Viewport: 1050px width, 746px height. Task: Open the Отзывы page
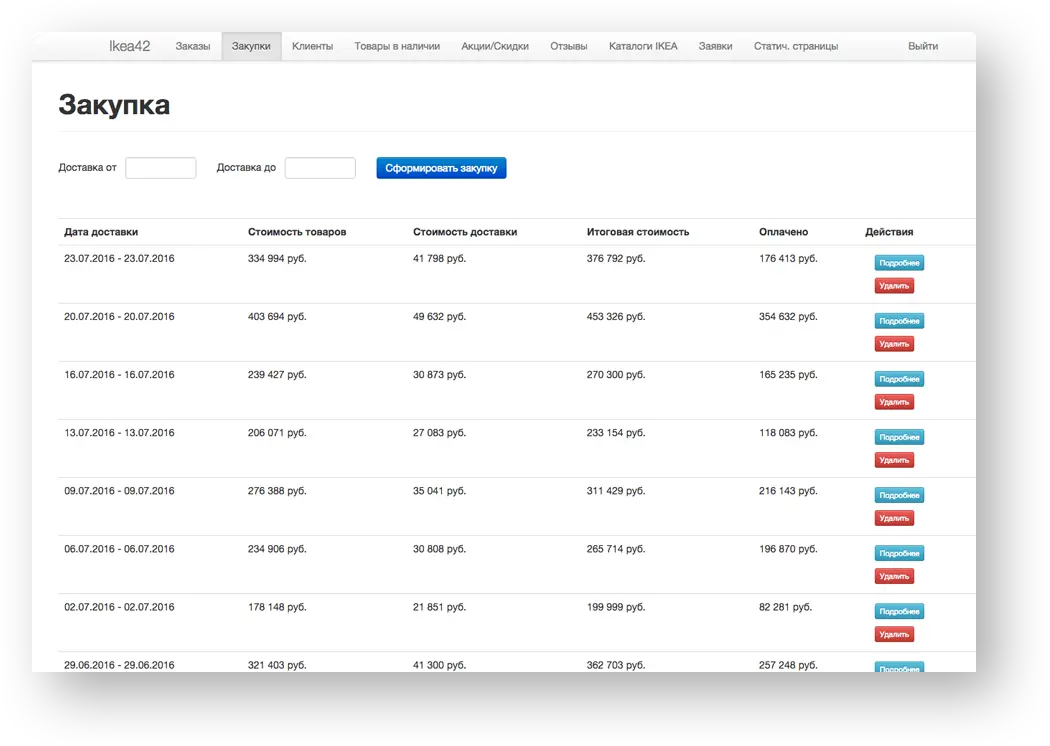[x=569, y=46]
